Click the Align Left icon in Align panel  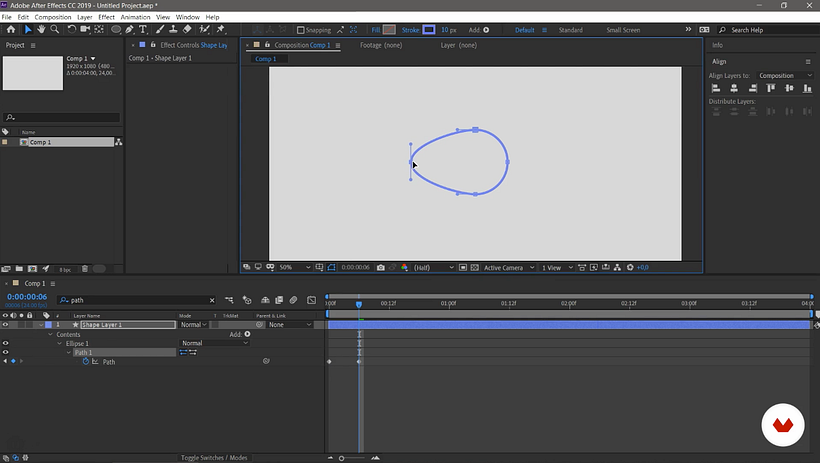click(x=716, y=88)
